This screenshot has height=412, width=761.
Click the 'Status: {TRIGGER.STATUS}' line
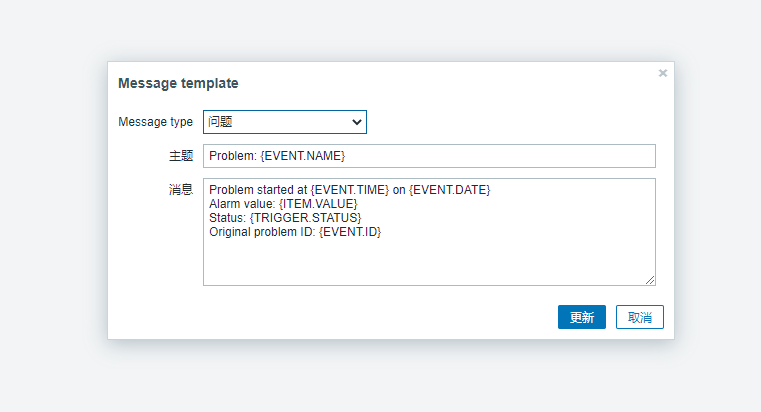click(x=285, y=218)
